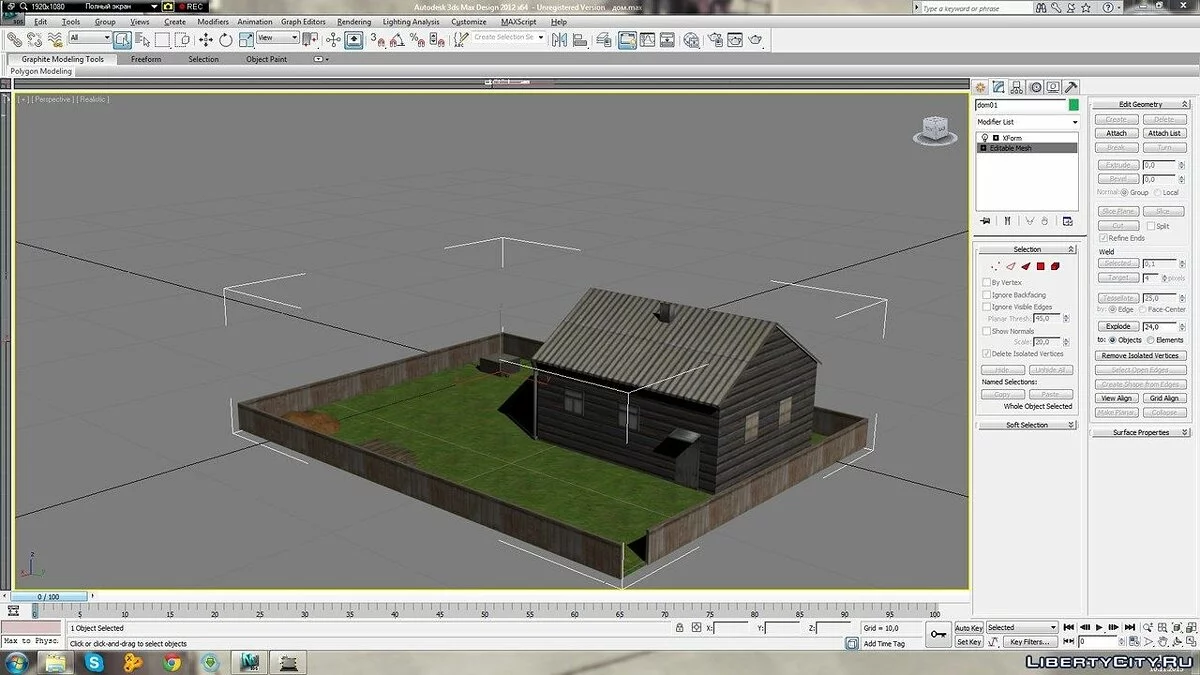
Task: Select Vertex sub-object level icon
Action: pyautogui.click(x=995, y=267)
